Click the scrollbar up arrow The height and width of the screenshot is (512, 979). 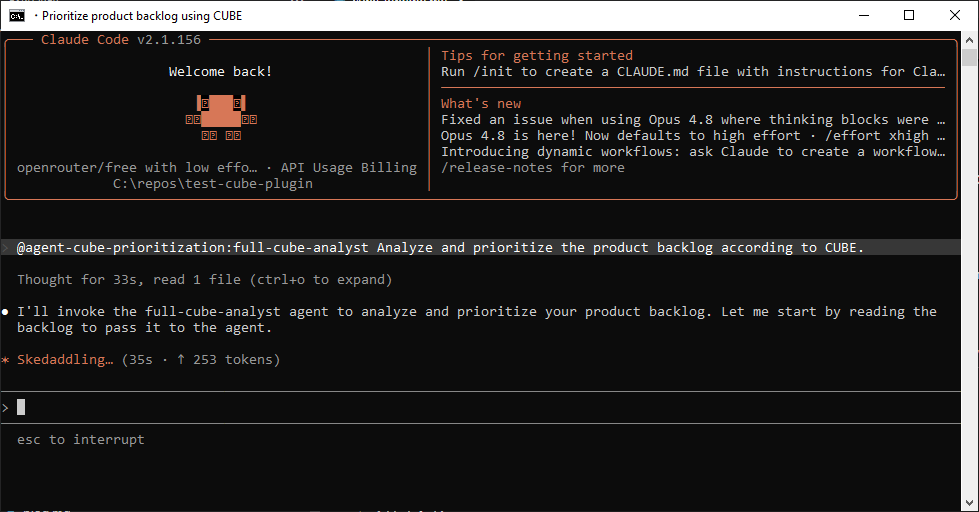(969, 40)
